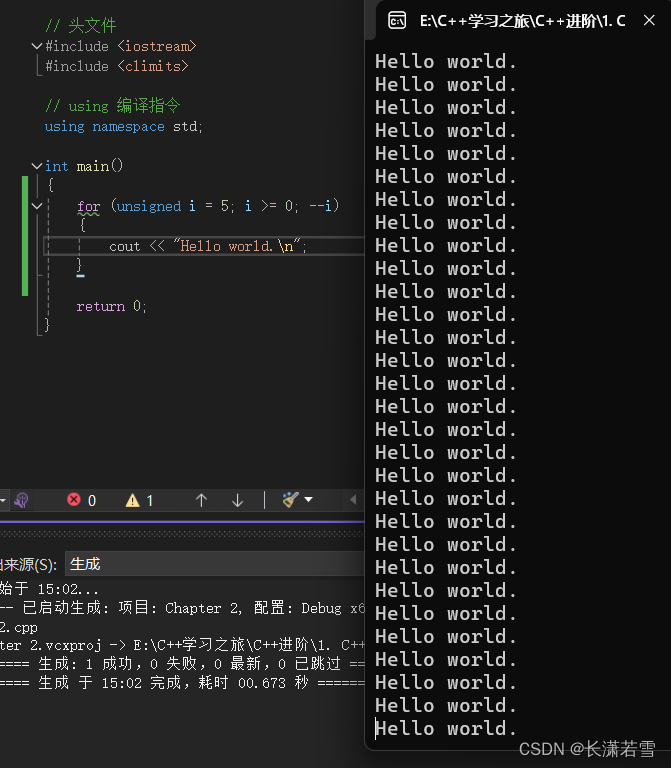671x768 pixels.
Task: Click the '#include <iostream>' line
Action: (120, 46)
